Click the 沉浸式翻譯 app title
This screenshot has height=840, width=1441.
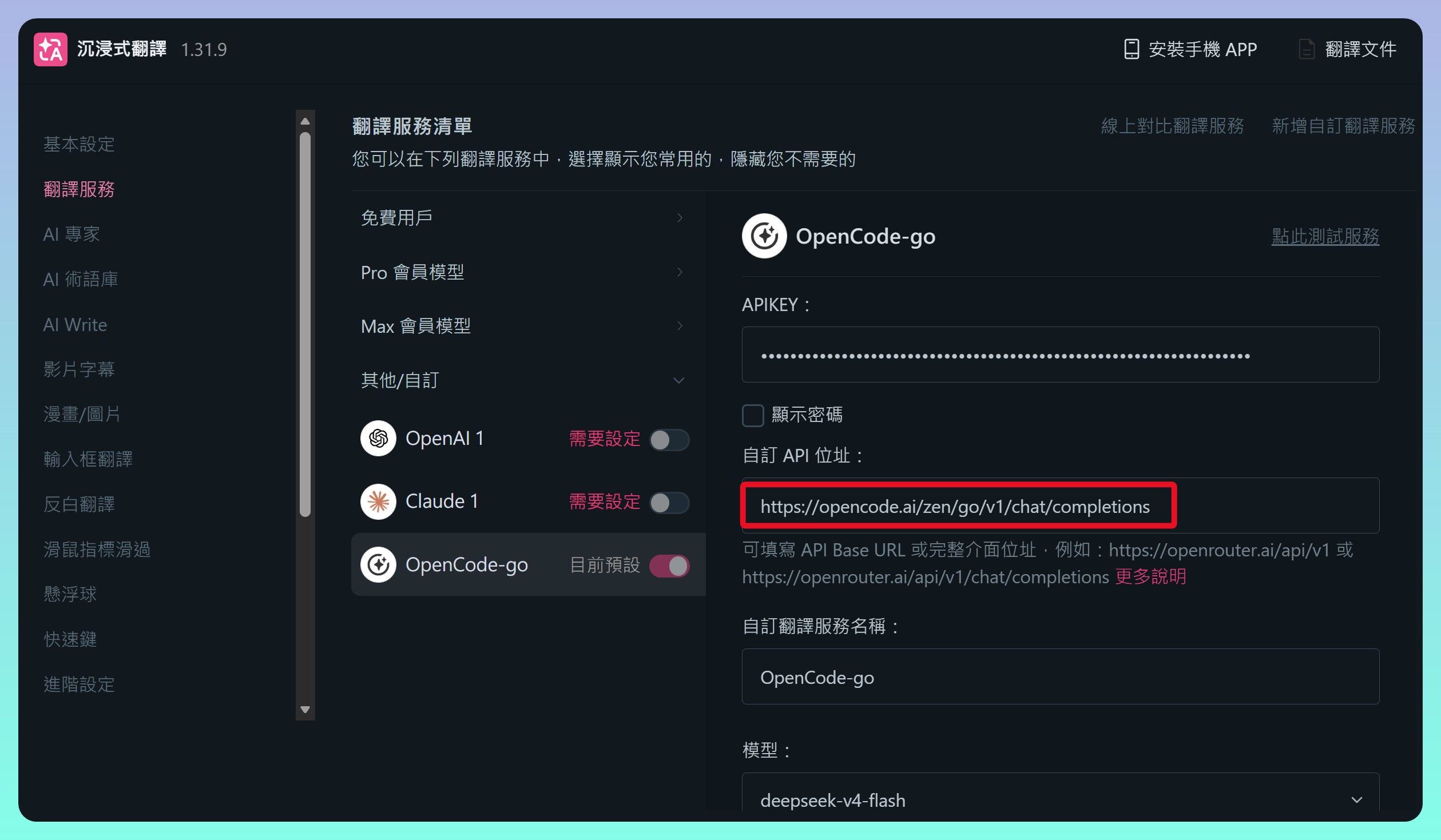121,49
